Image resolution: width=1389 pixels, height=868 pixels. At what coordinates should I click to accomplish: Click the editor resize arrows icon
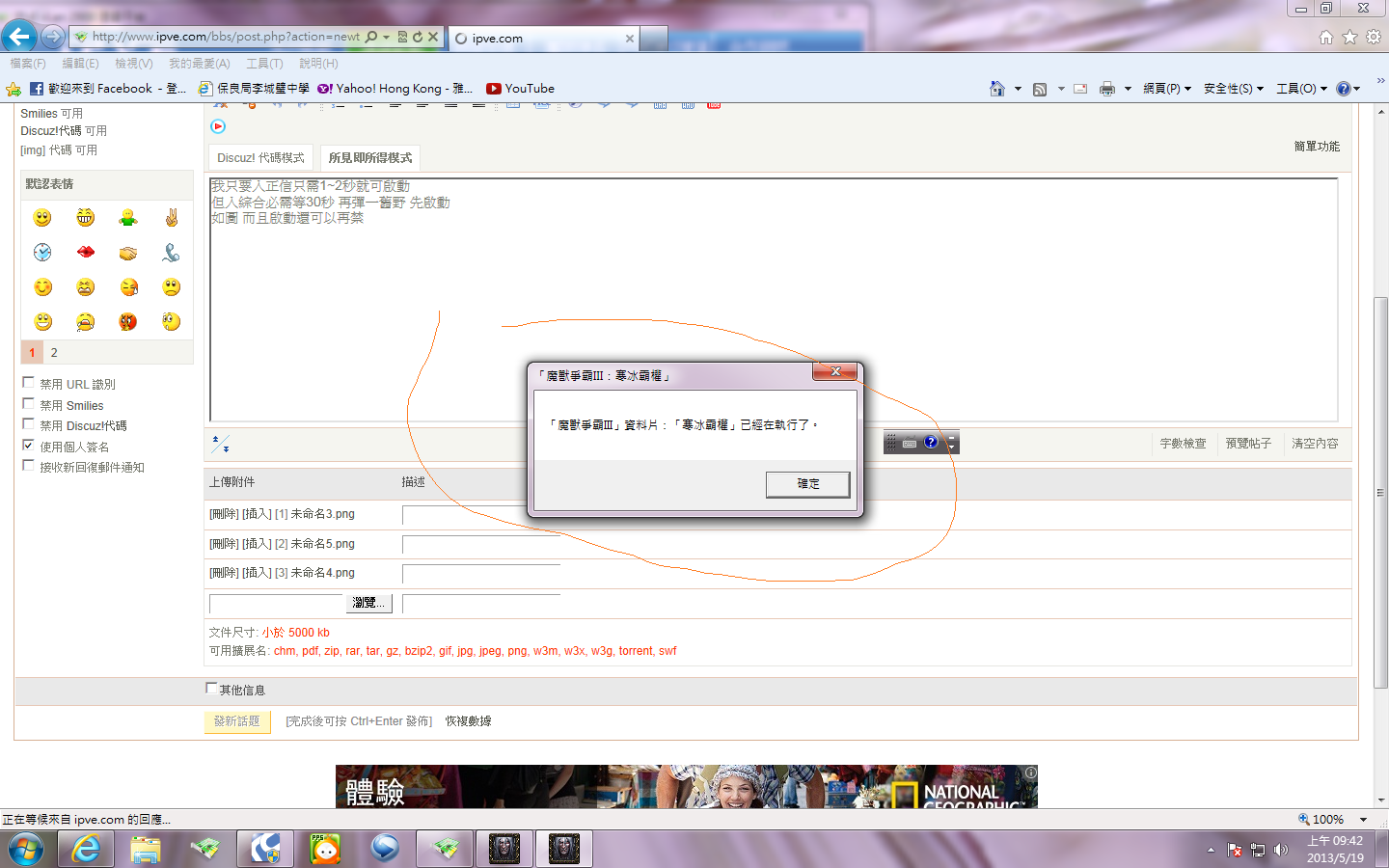(x=221, y=444)
